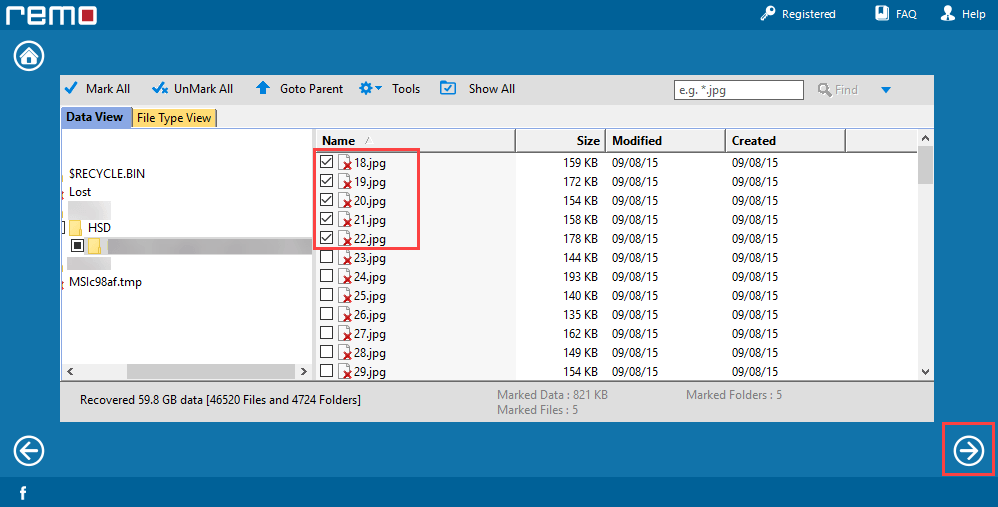Click UnMark All in toolbar
The image size is (998, 507).
pyautogui.click(x=193, y=88)
